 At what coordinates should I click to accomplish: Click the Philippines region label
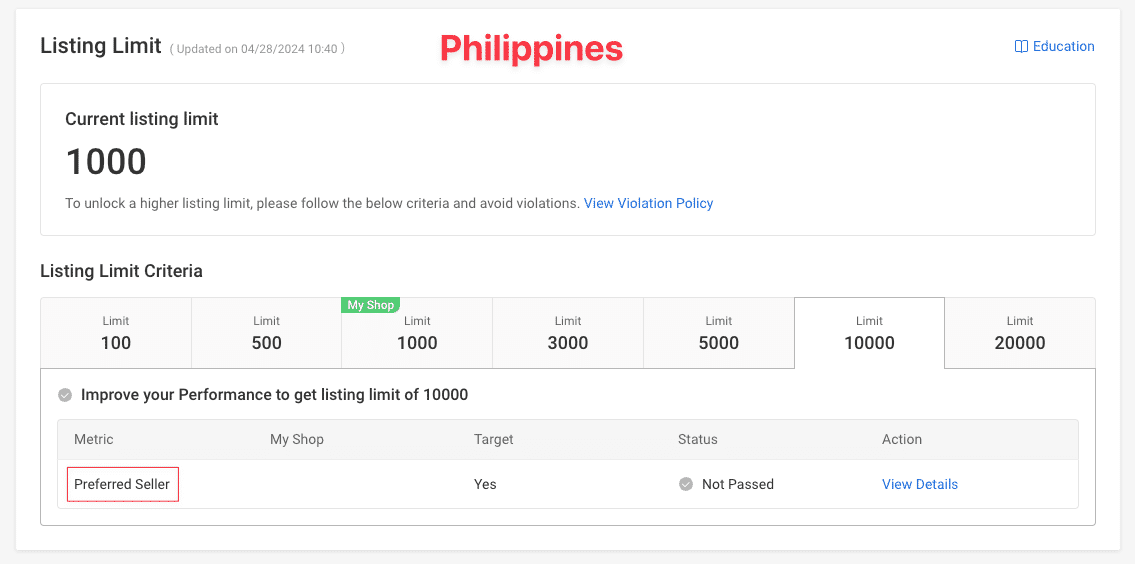[531, 48]
